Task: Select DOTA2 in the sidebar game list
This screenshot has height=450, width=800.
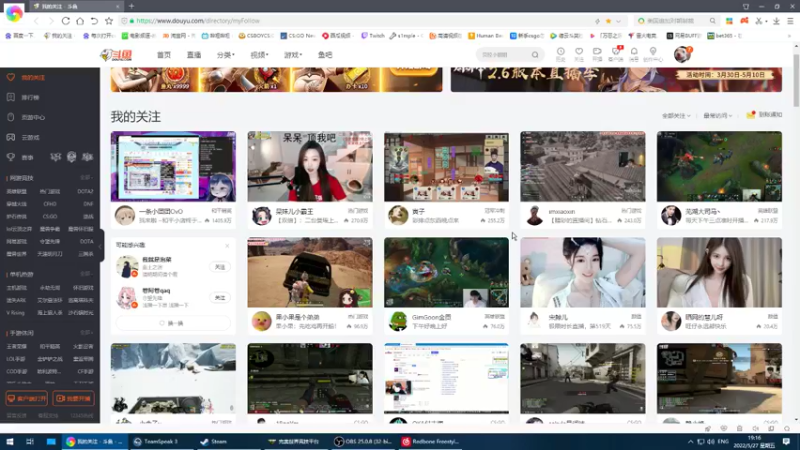Action: point(85,191)
